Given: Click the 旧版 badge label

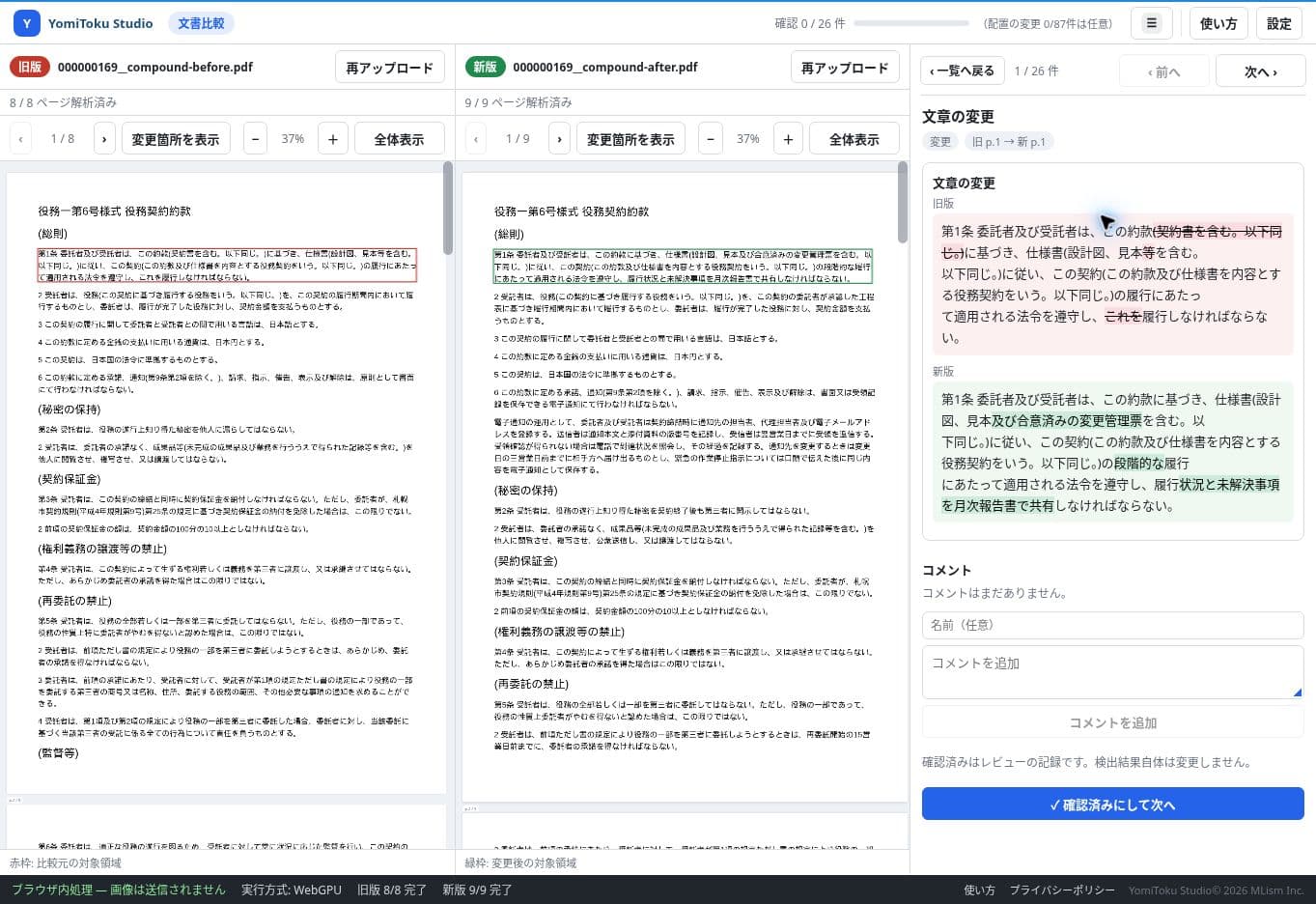Looking at the screenshot, I should [30, 67].
